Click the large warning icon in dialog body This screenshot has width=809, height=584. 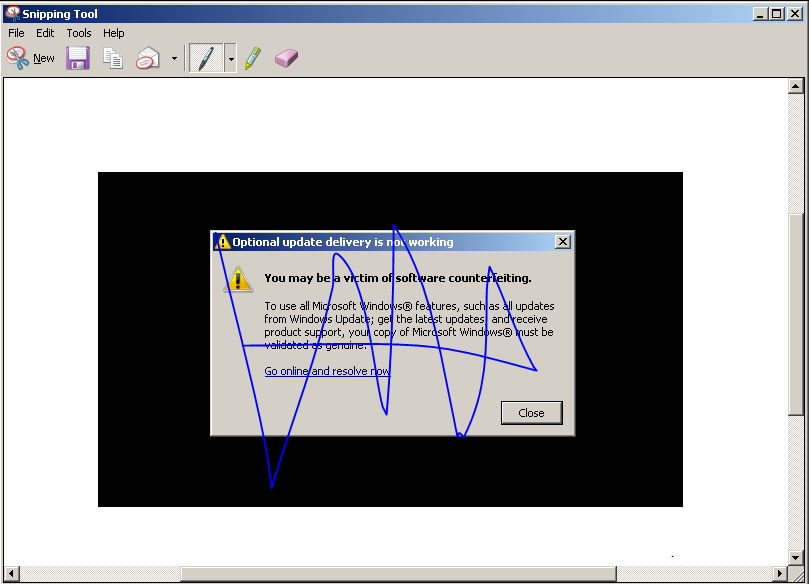point(238,279)
